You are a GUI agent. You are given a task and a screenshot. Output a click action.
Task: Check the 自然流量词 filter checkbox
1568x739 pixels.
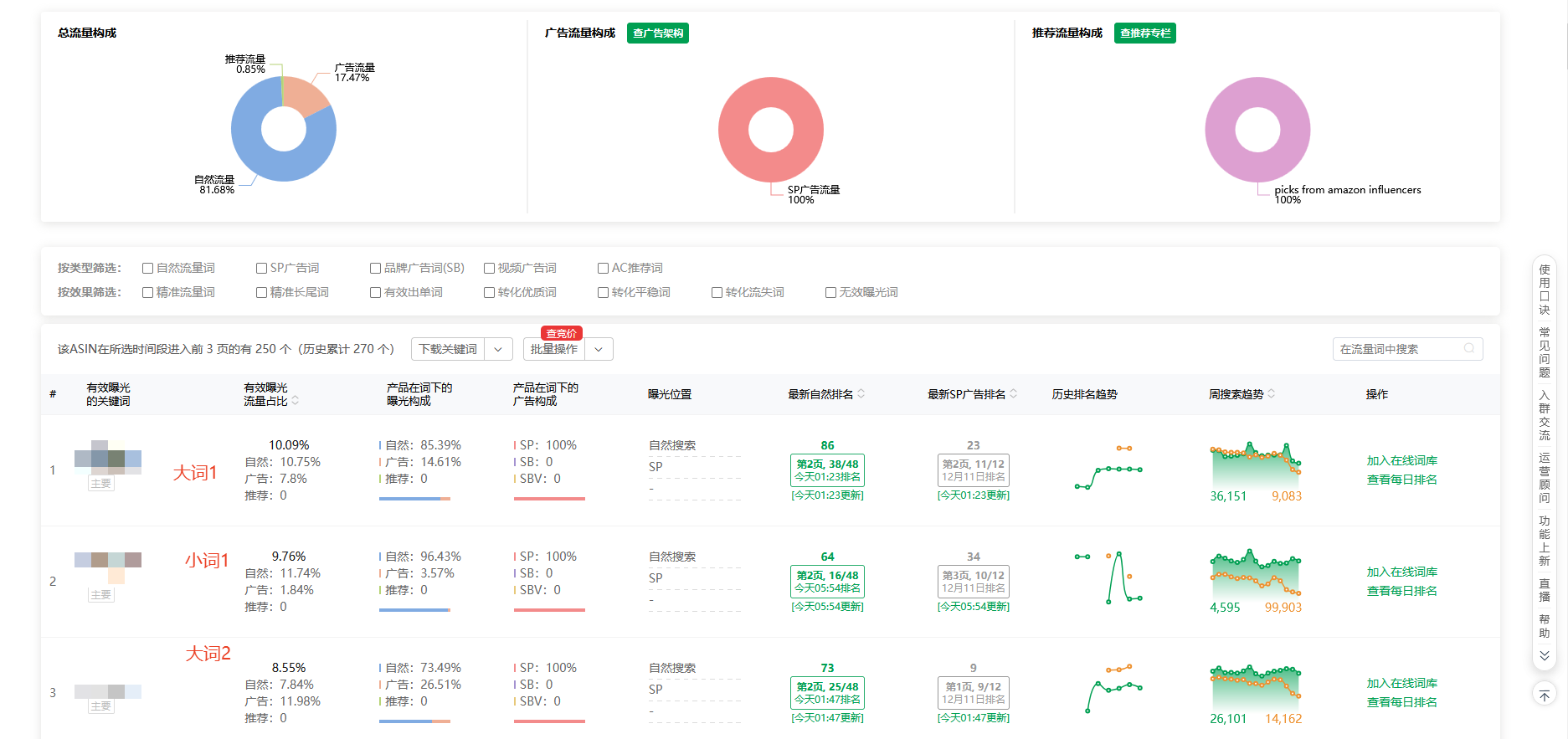[148, 269]
